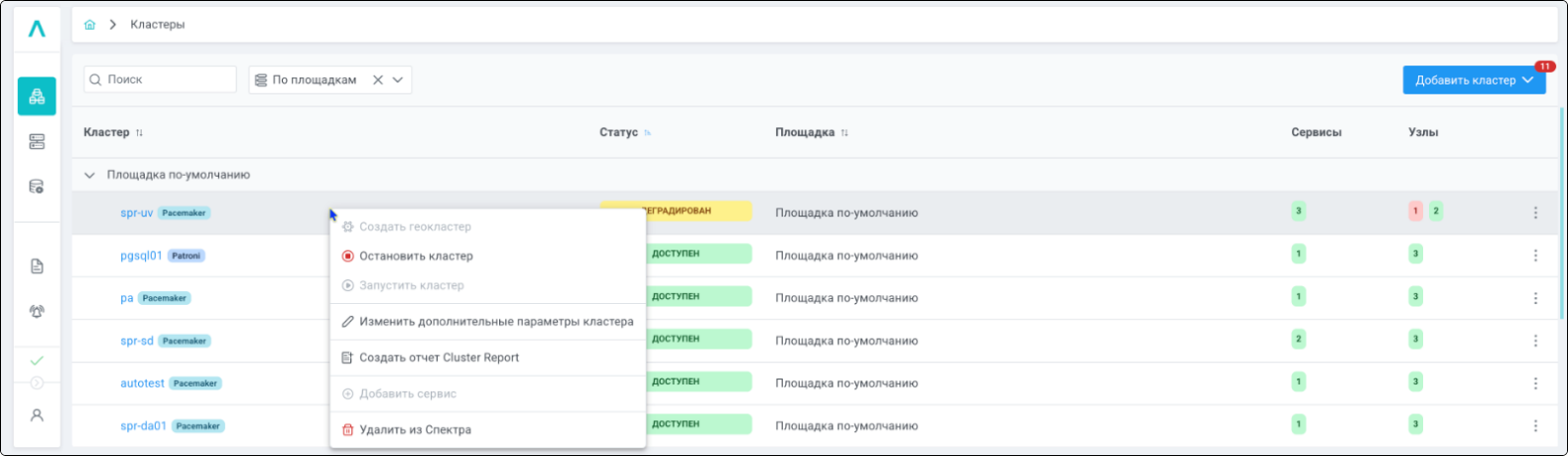Open the 'По площадкам' grouping dropdown
This screenshot has width=1568, height=456.
(x=398, y=80)
